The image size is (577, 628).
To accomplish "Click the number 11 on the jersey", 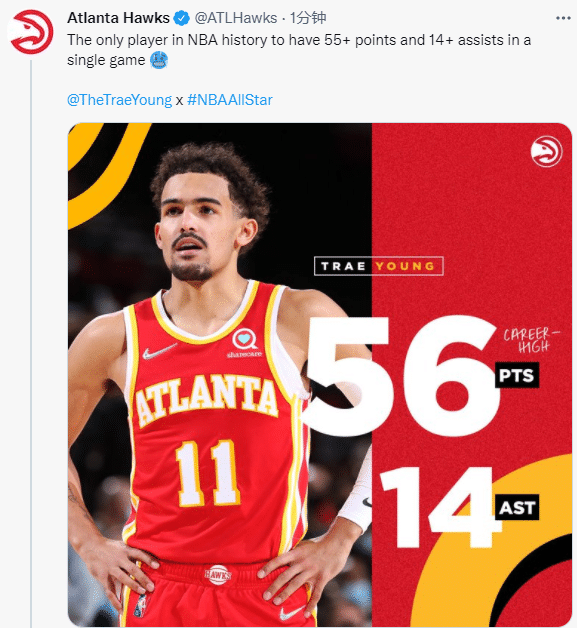I will pyautogui.click(x=207, y=473).
